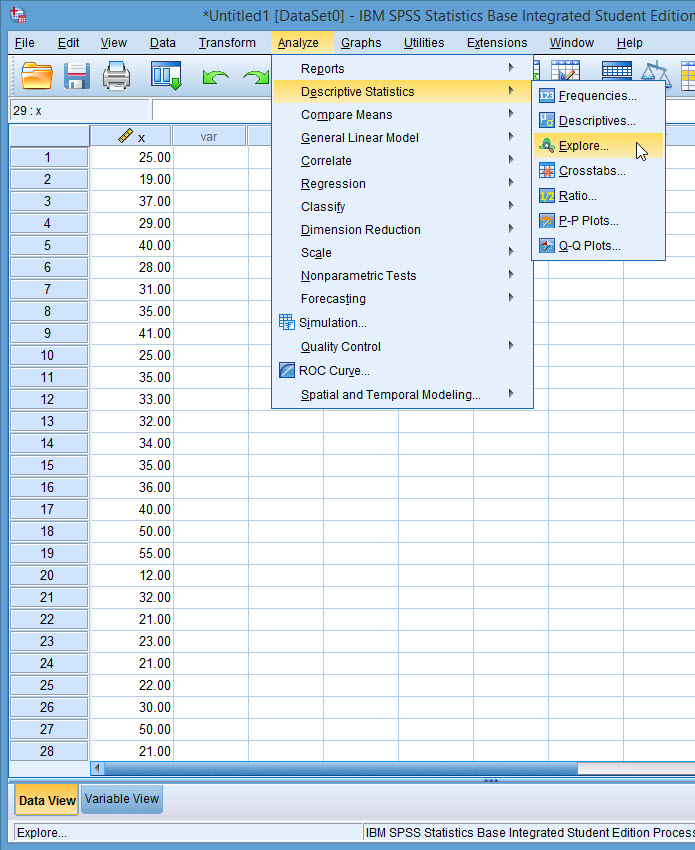
Task: Select Spatial and Temporal Modeling entry
Action: click(x=402, y=395)
